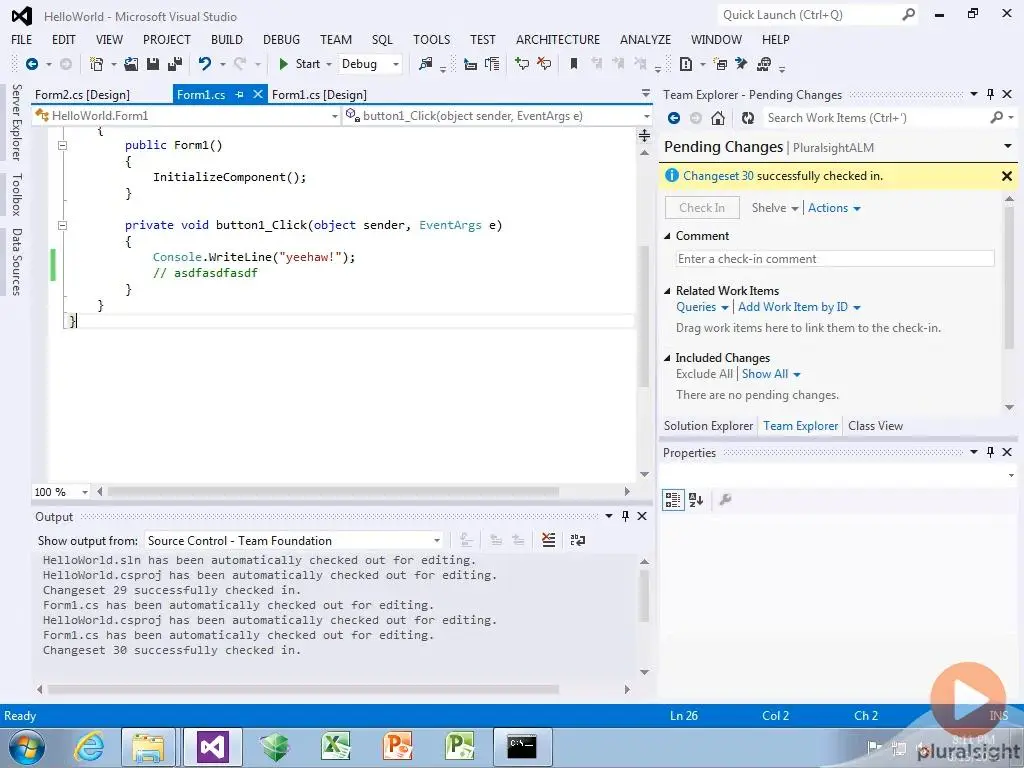The height and width of the screenshot is (768, 1024).
Task: Collapse the Related Work Items section
Action: 667,291
